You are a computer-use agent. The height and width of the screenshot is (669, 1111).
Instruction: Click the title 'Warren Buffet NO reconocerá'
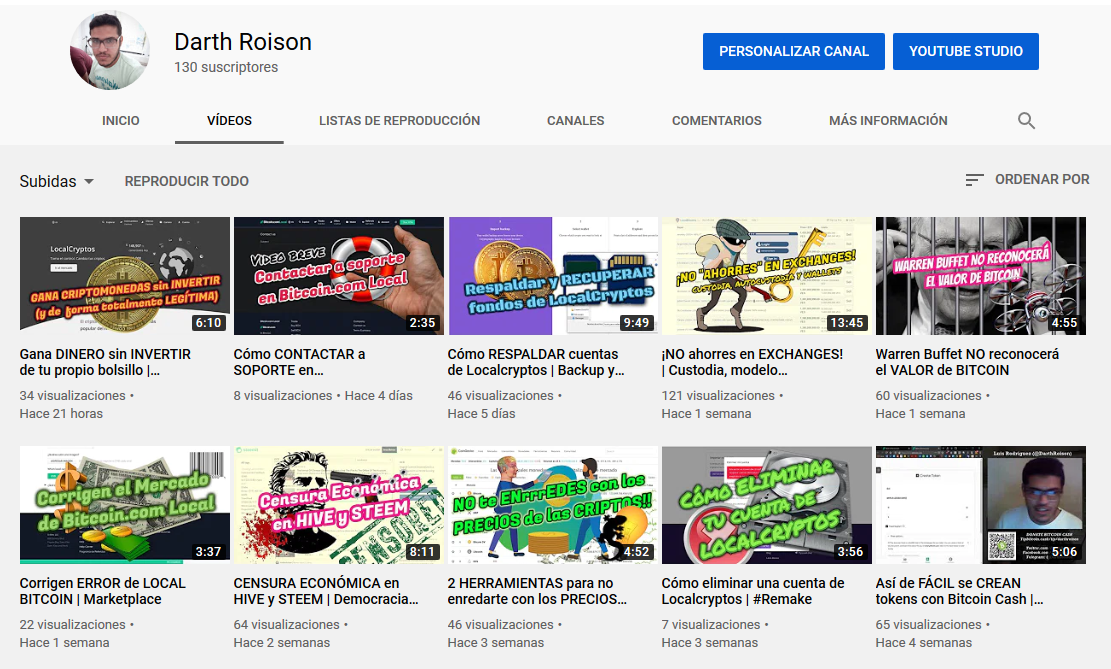[967, 362]
